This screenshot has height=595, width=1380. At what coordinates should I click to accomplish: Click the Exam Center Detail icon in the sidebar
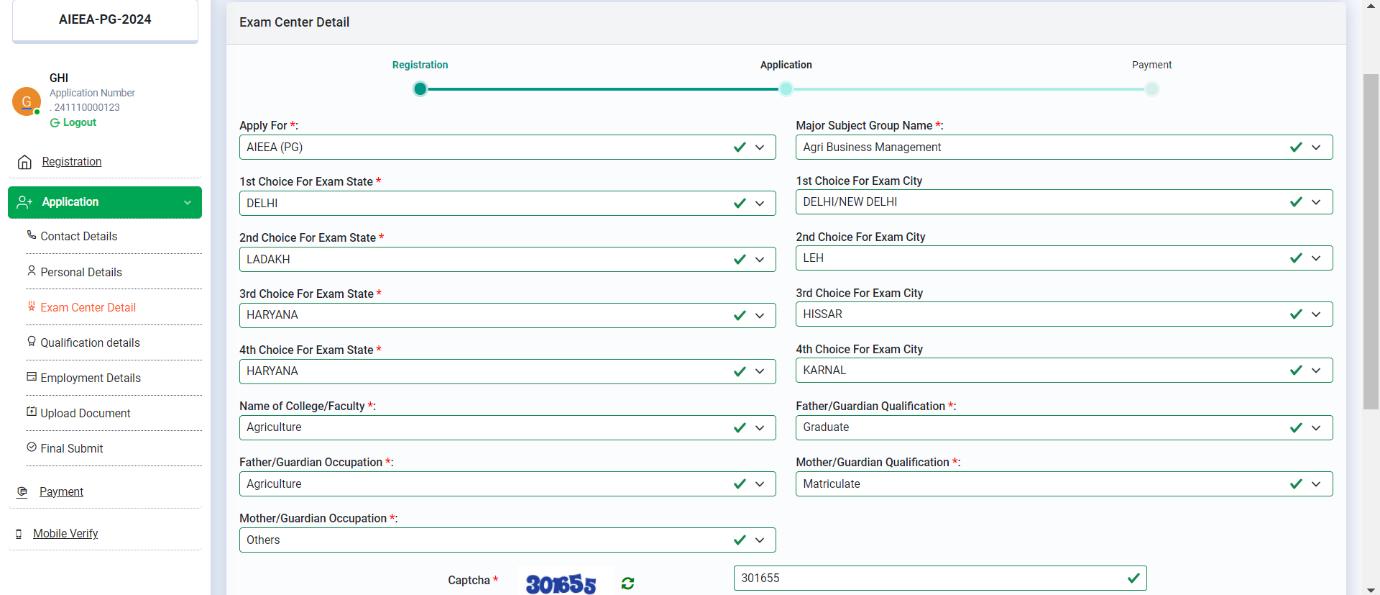point(31,307)
